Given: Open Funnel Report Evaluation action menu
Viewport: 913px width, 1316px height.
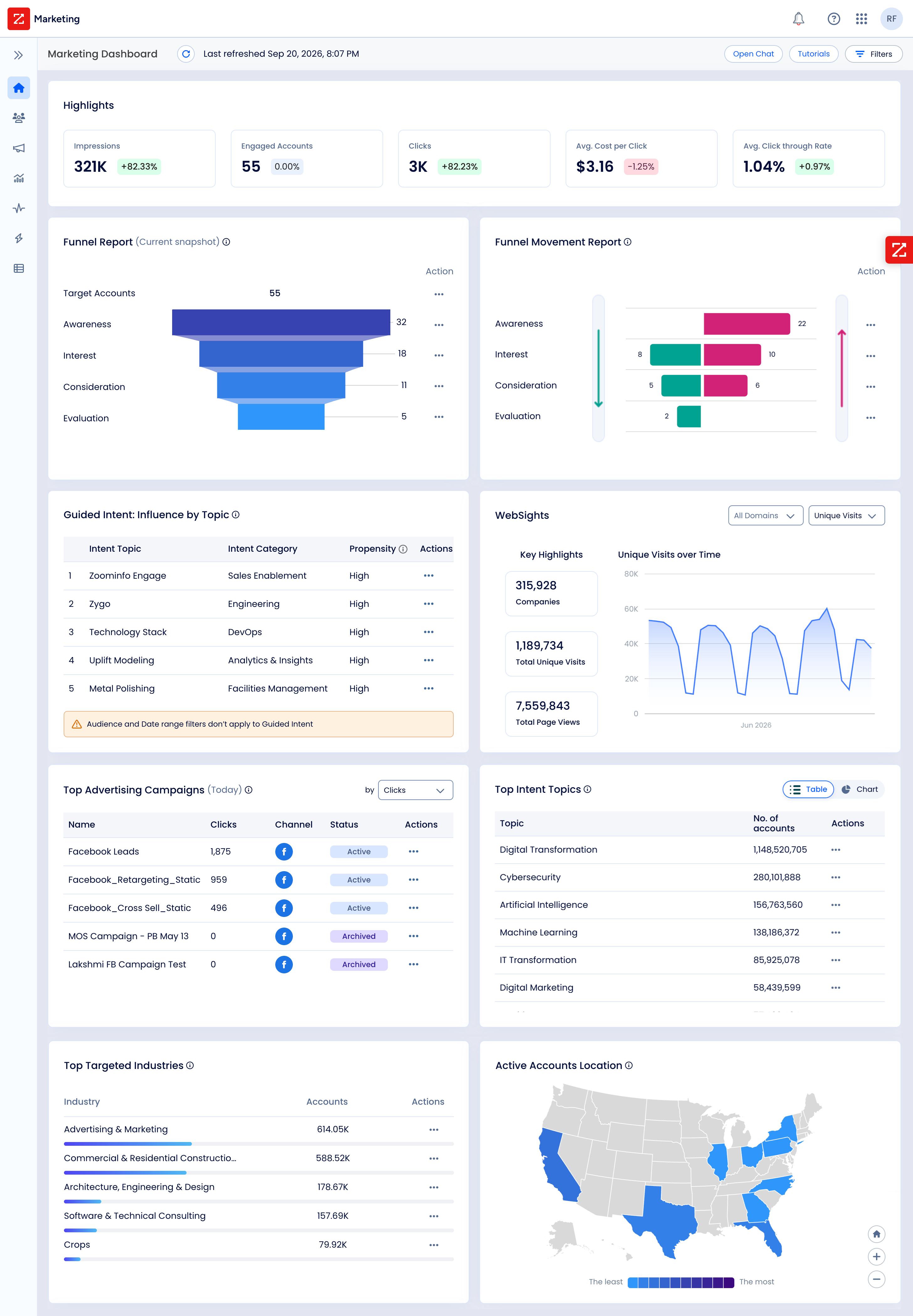Looking at the screenshot, I should click(439, 417).
